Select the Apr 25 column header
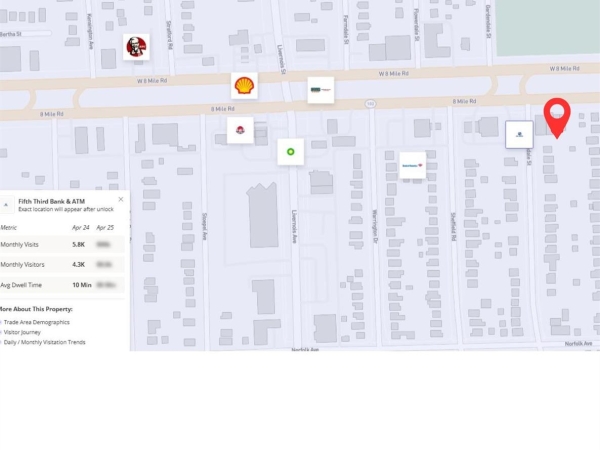Viewport: 600px width, 450px height. [x=105, y=228]
